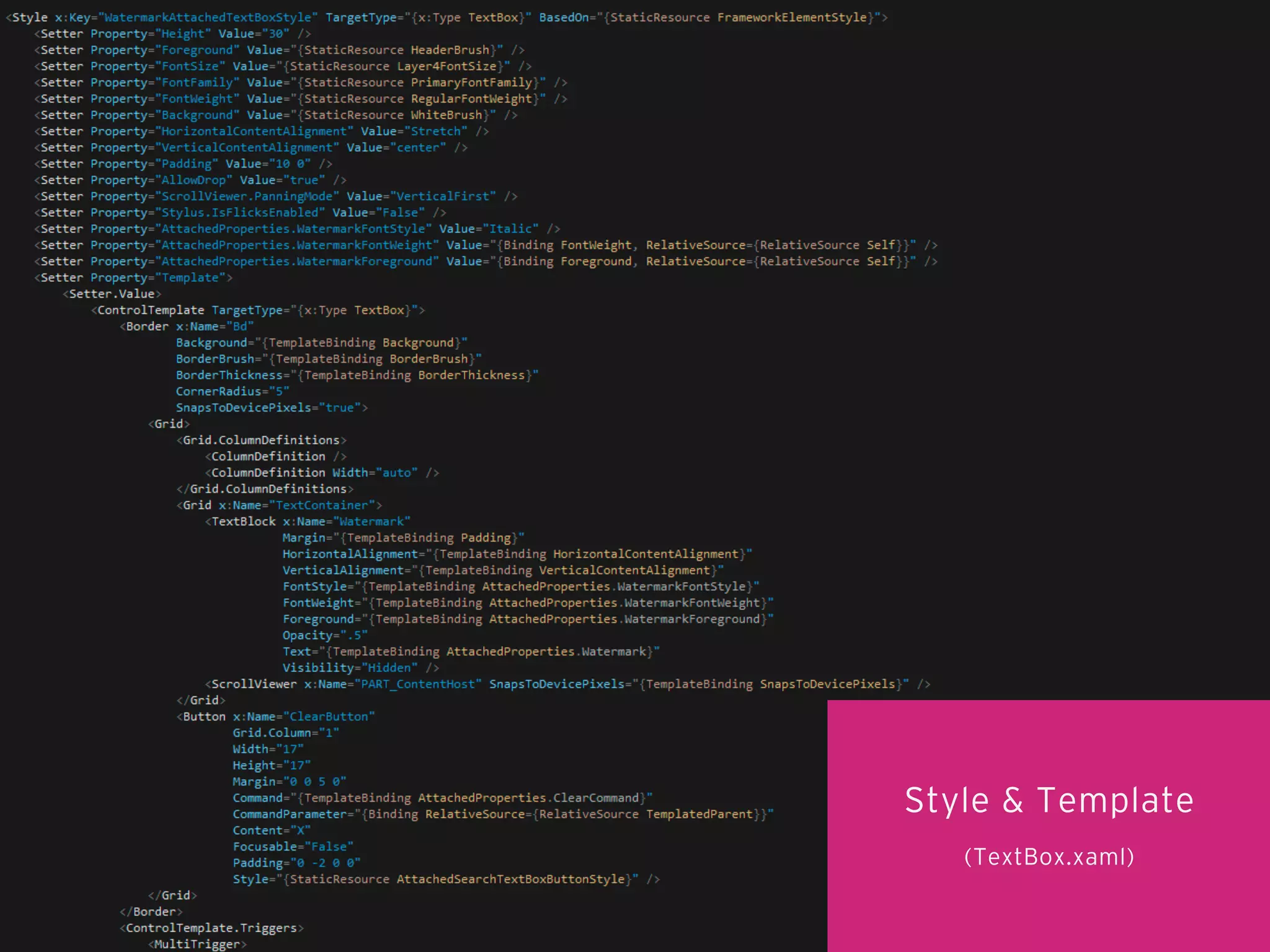Click the Content="X" line
The width and height of the screenshot is (1270, 952).
[x=272, y=831]
